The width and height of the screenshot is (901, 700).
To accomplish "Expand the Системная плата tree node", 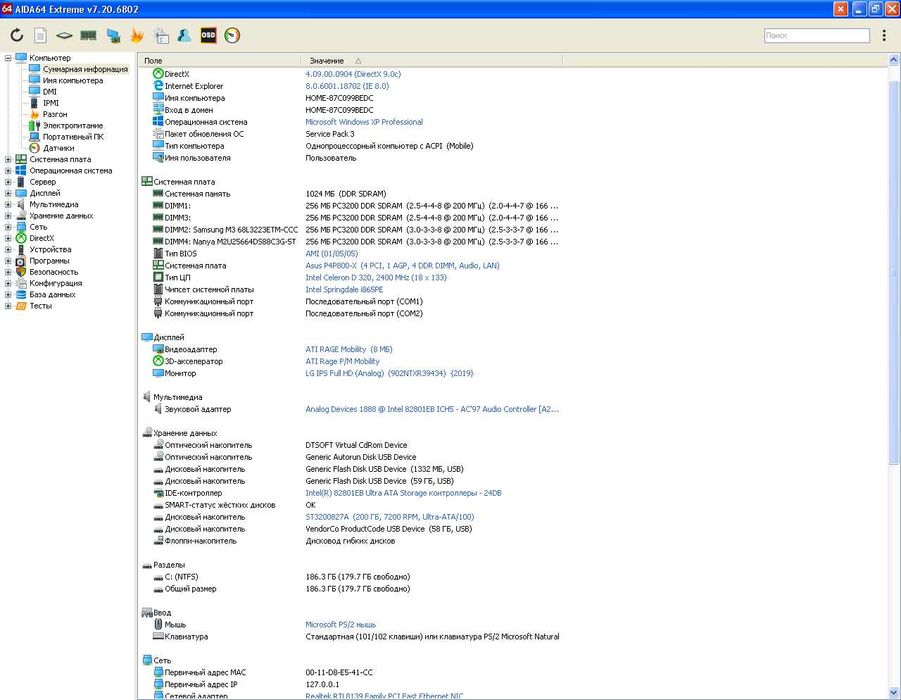I will point(8,159).
